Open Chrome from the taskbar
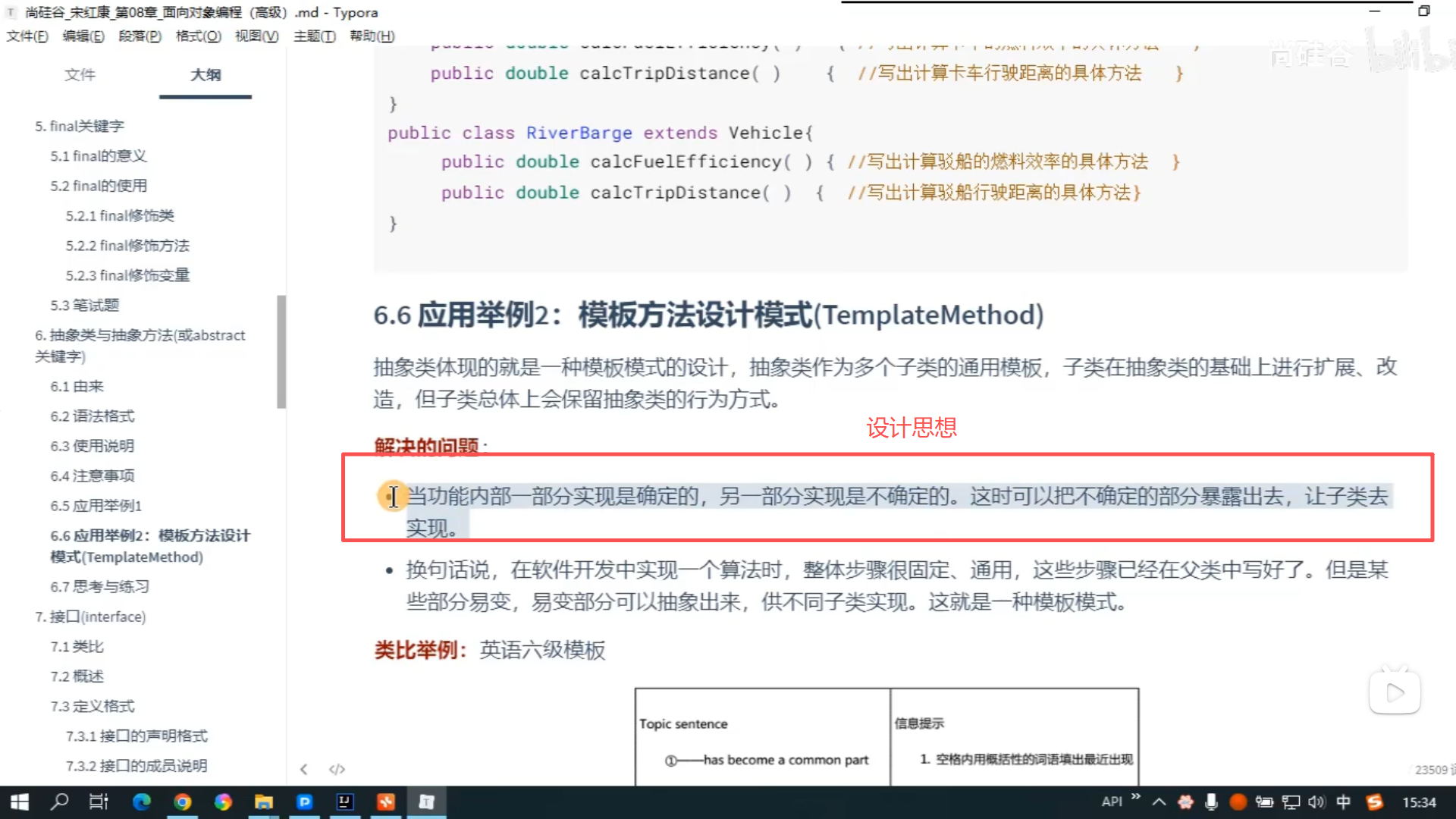The image size is (1456, 819). pyautogui.click(x=182, y=802)
